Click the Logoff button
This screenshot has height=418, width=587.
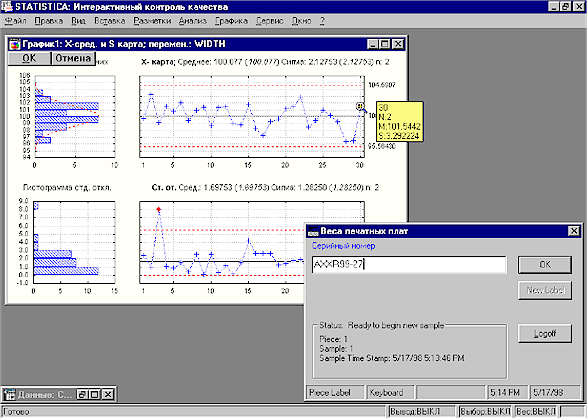click(x=545, y=333)
